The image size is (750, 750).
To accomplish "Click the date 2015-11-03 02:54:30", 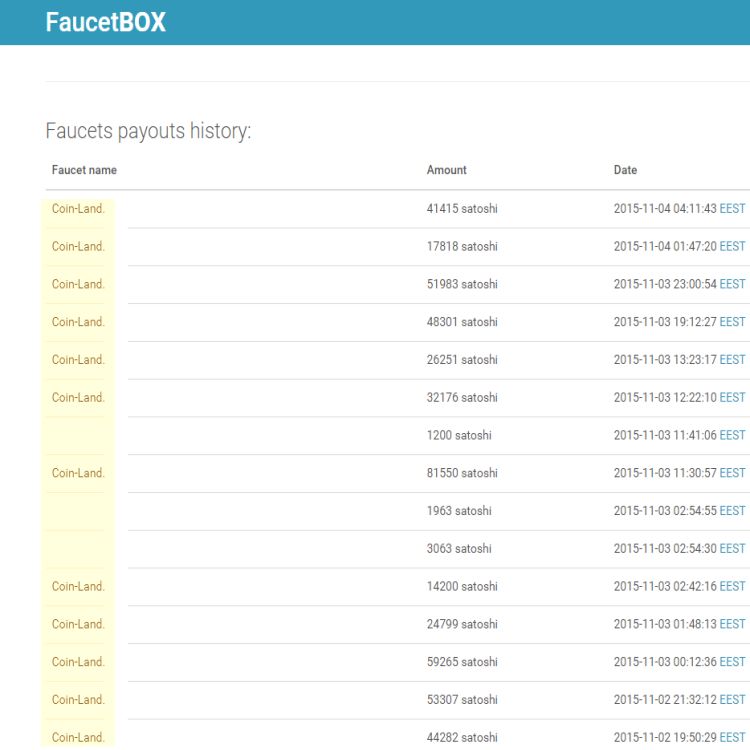I will (665, 549).
